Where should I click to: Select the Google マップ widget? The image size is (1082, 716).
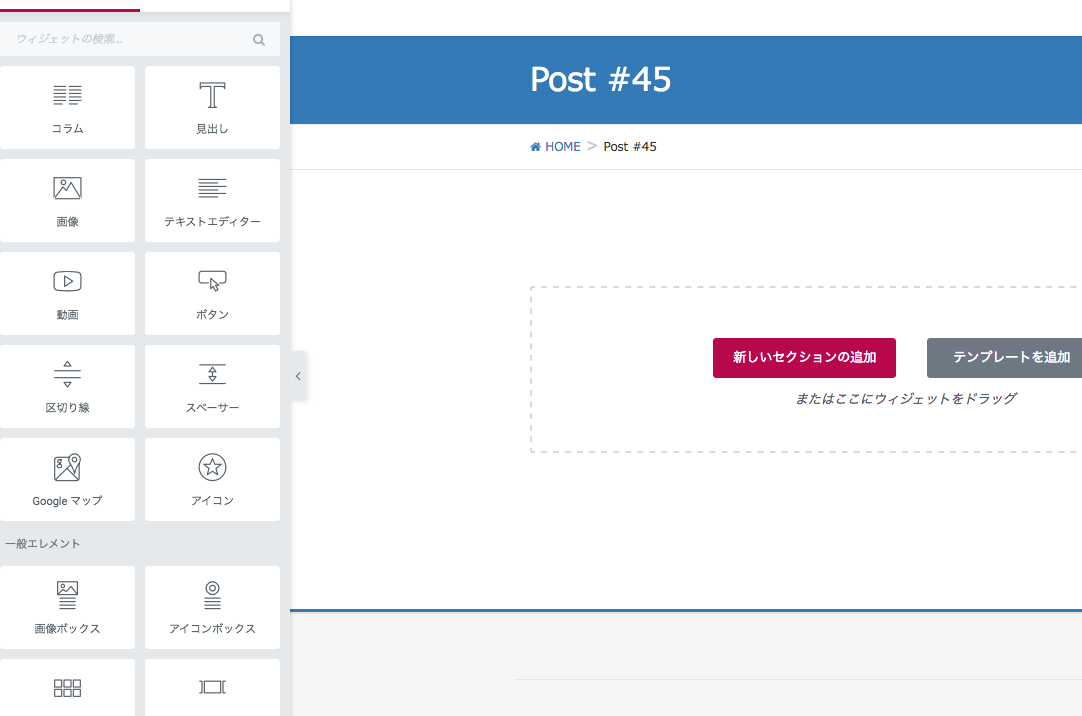[x=68, y=480]
